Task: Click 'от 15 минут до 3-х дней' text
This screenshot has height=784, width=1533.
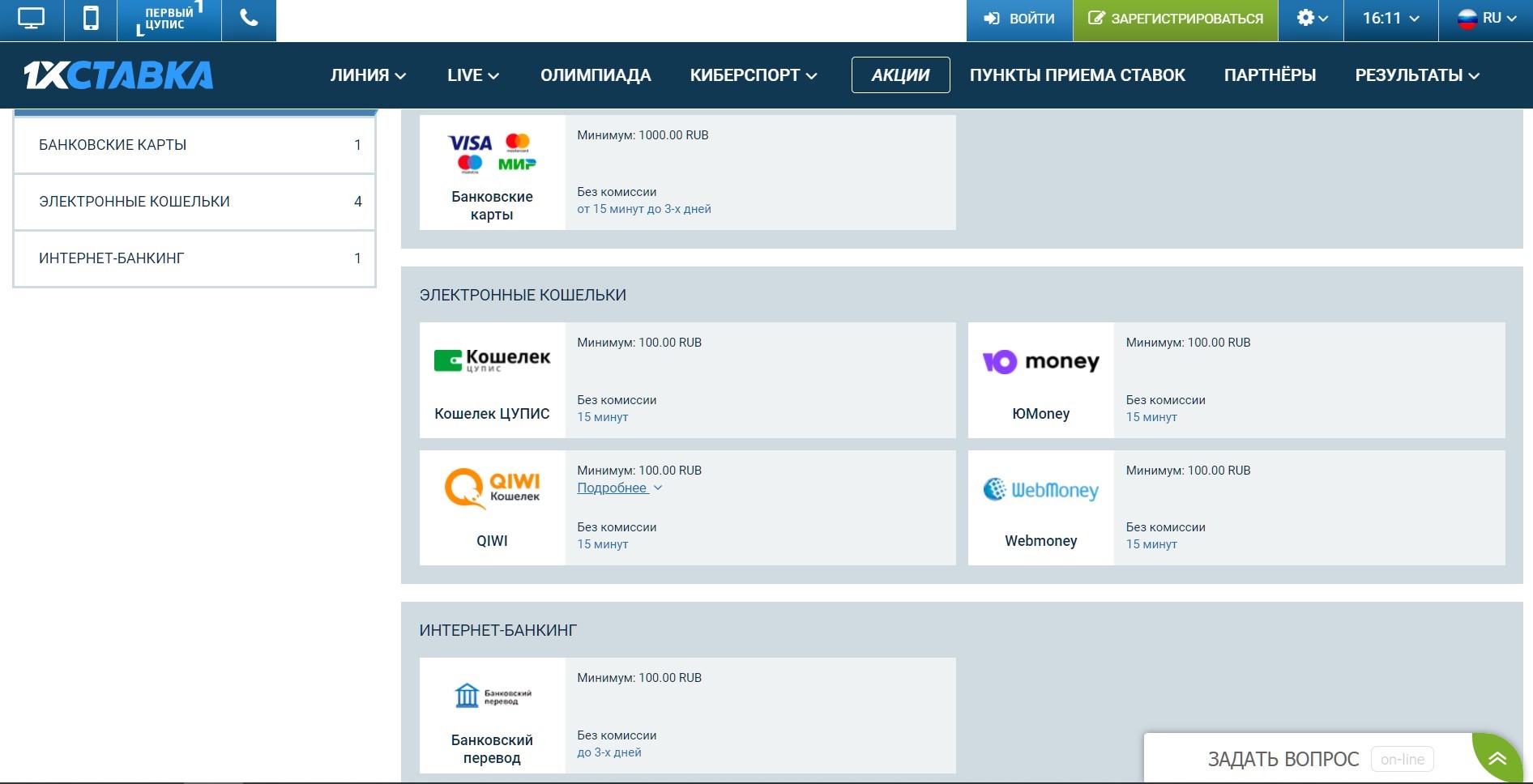Action: click(643, 209)
